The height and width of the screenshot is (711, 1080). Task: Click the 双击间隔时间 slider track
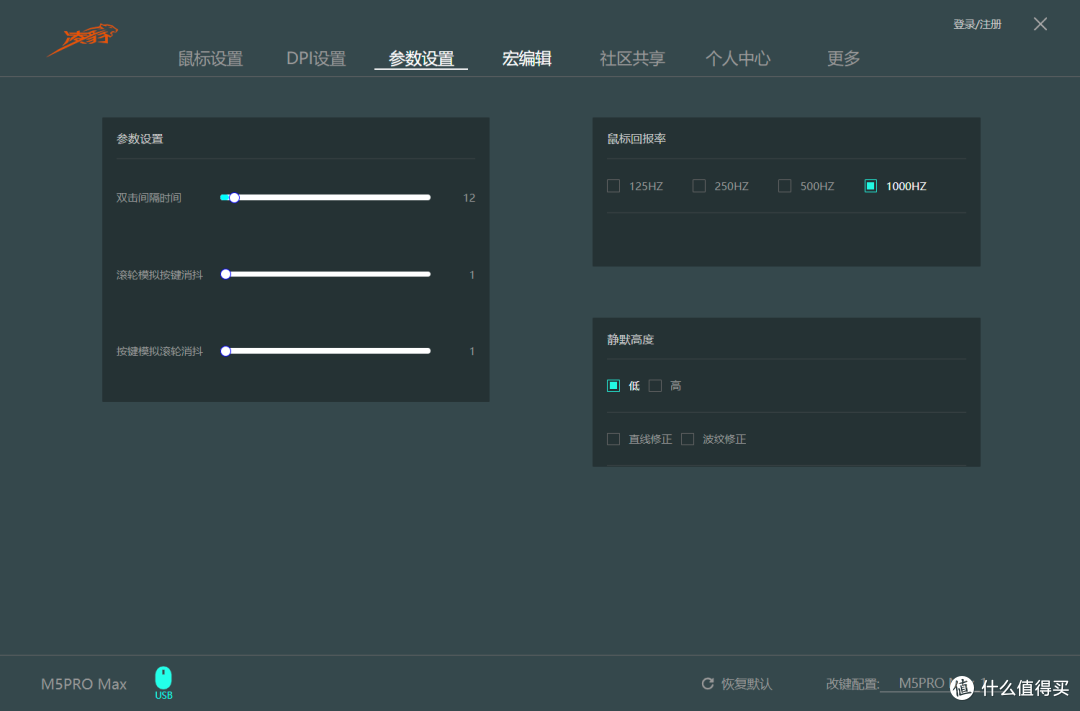coord(325,198)
